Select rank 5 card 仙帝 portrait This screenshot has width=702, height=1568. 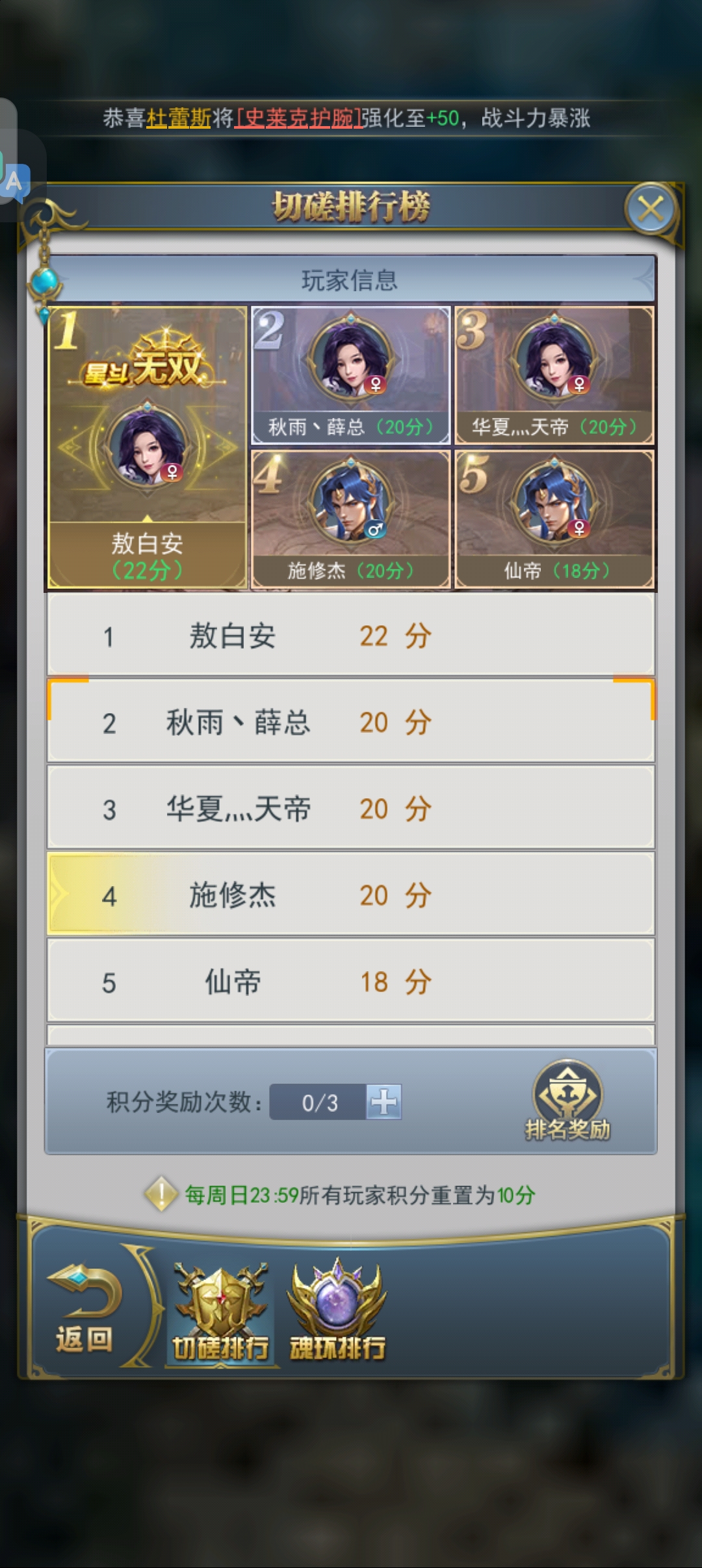pyautogui.click(x=554, y=519)
